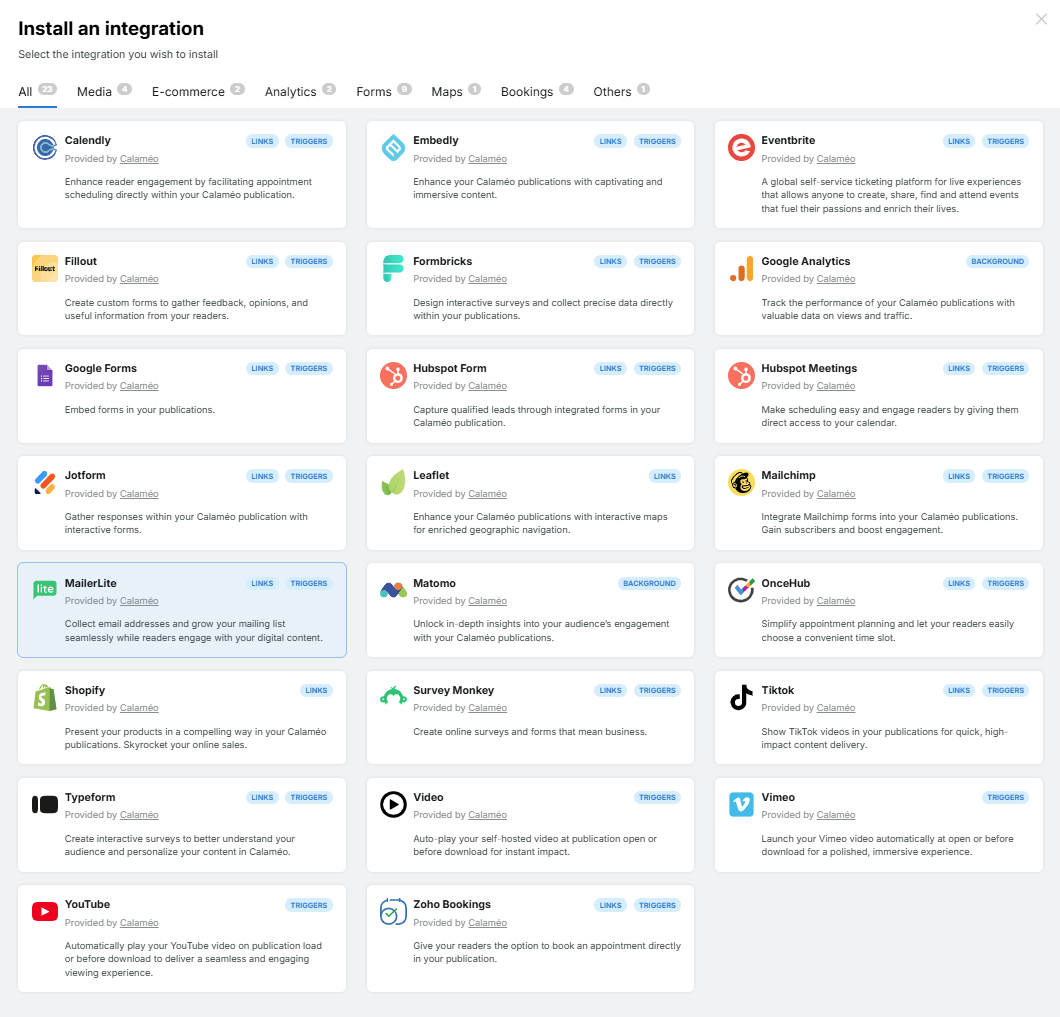Click the OnceHub card description text
This screenshot has width=1060, height=1017.
(x=888, y=631)
